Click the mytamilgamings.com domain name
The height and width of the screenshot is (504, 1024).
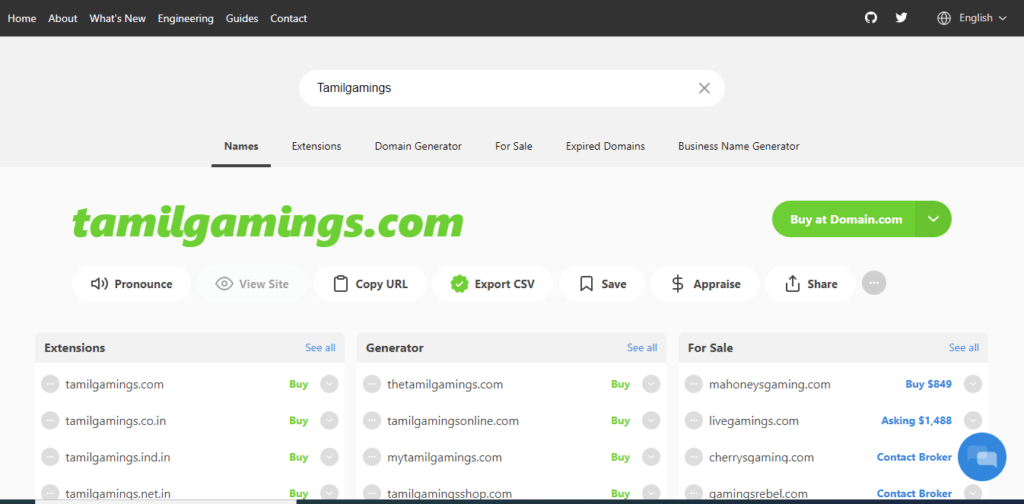click(x=444, y=457)
